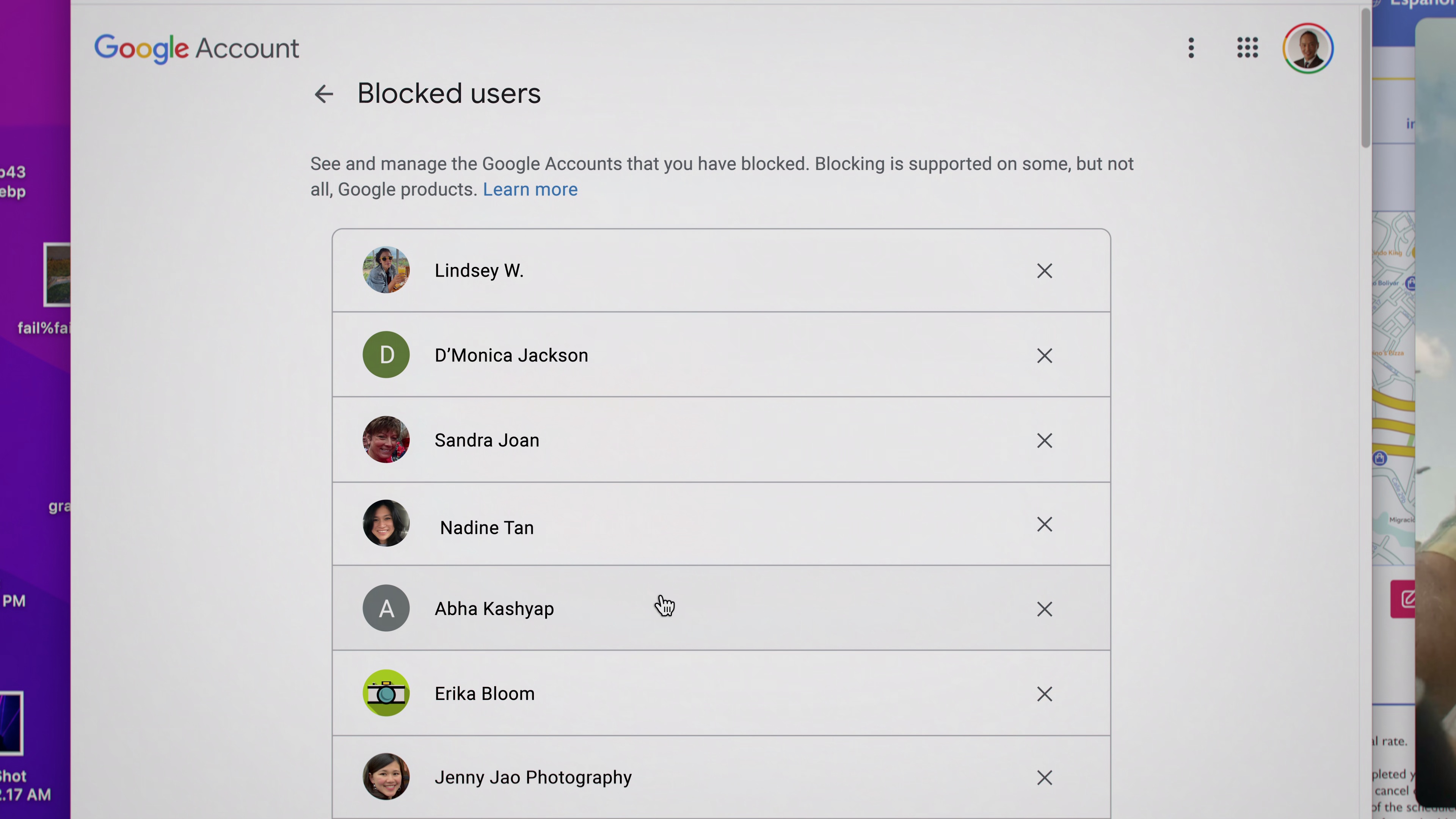Click Erika Bloom's camera avatar

point(386,693)
